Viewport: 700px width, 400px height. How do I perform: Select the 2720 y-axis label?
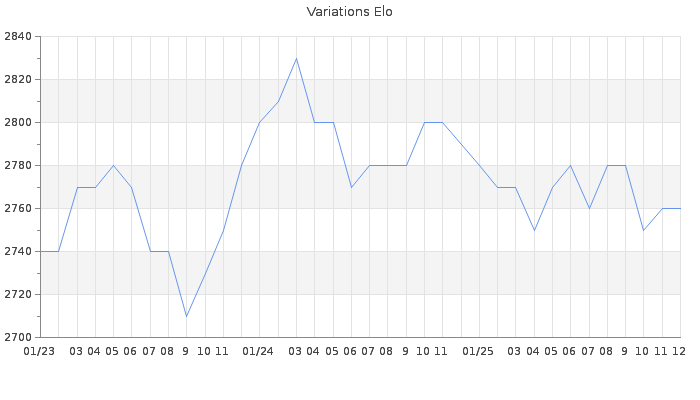click(18, 295)
